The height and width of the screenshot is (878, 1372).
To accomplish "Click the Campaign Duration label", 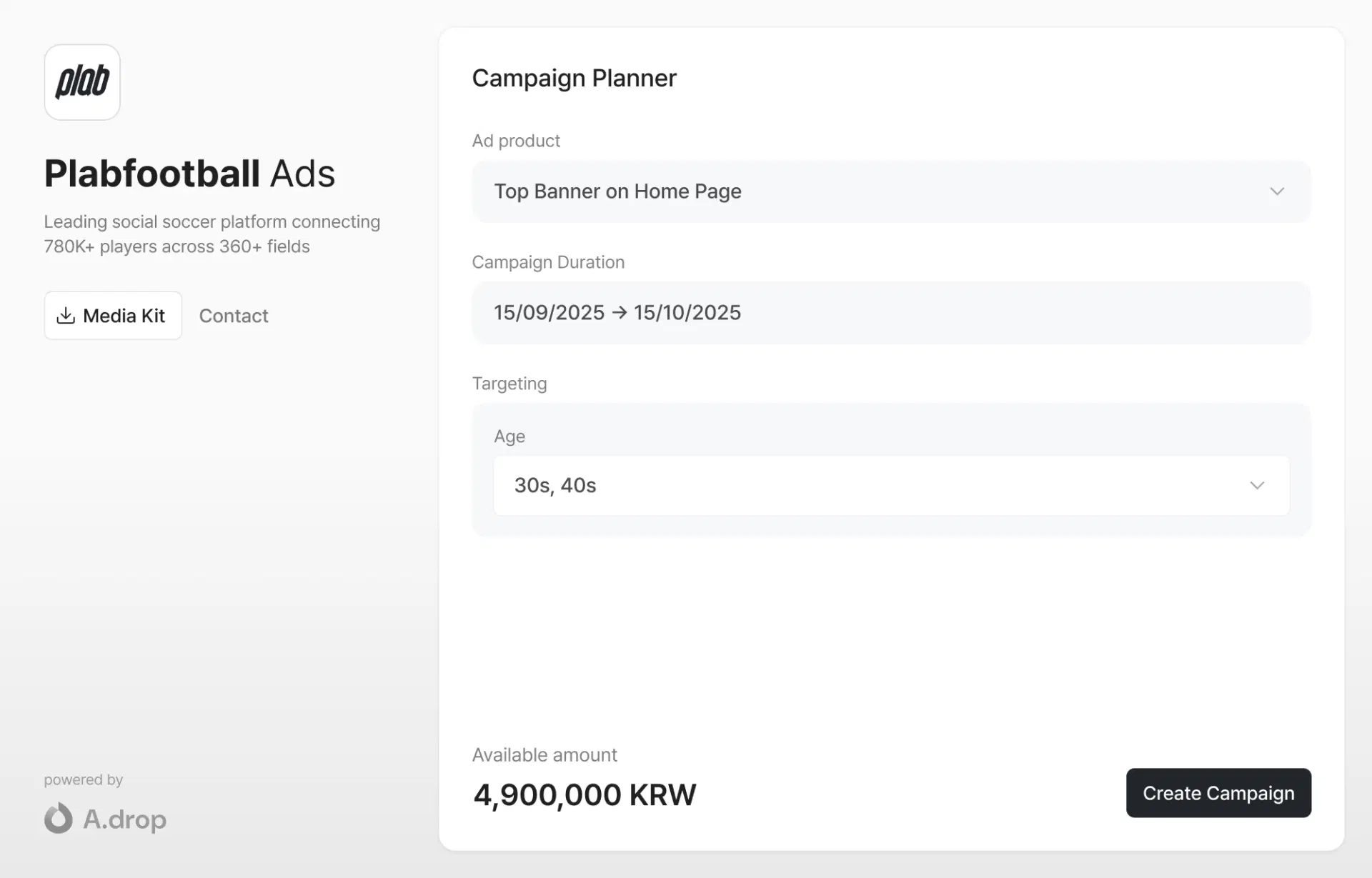I will (x=548, y=262).
